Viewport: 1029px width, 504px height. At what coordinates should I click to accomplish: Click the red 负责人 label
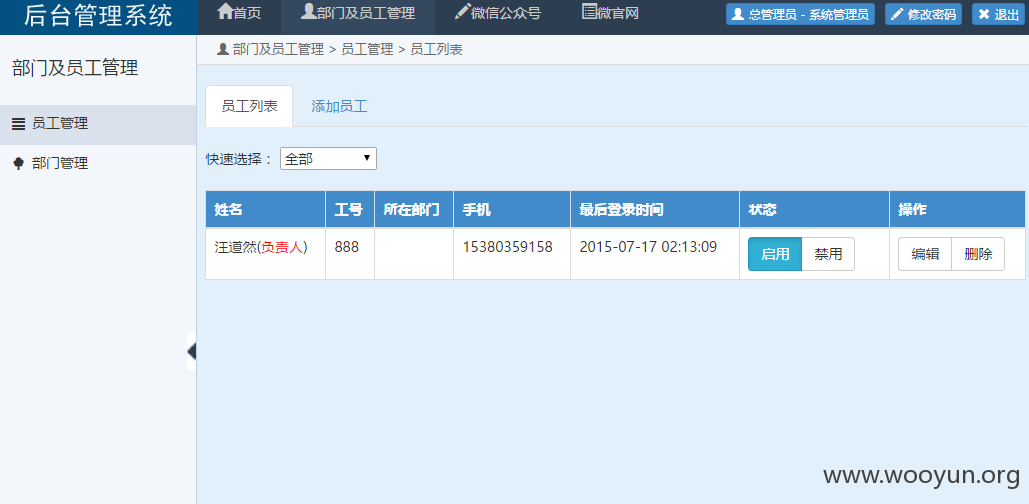tap(282, 247)
